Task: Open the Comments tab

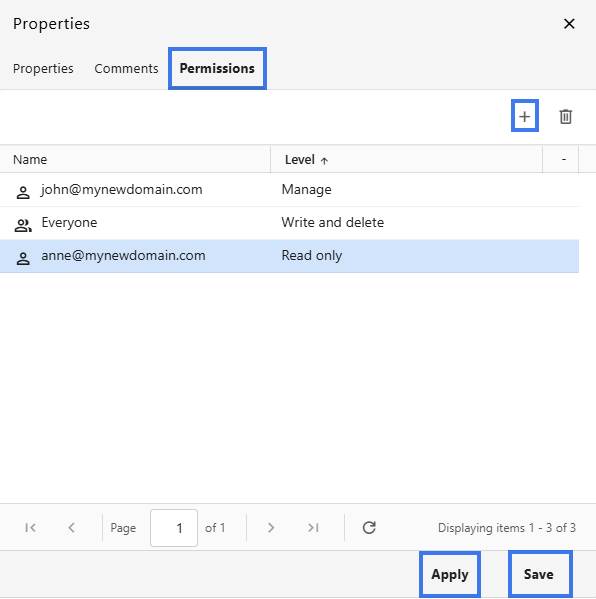Action: [x=126, y=68]
